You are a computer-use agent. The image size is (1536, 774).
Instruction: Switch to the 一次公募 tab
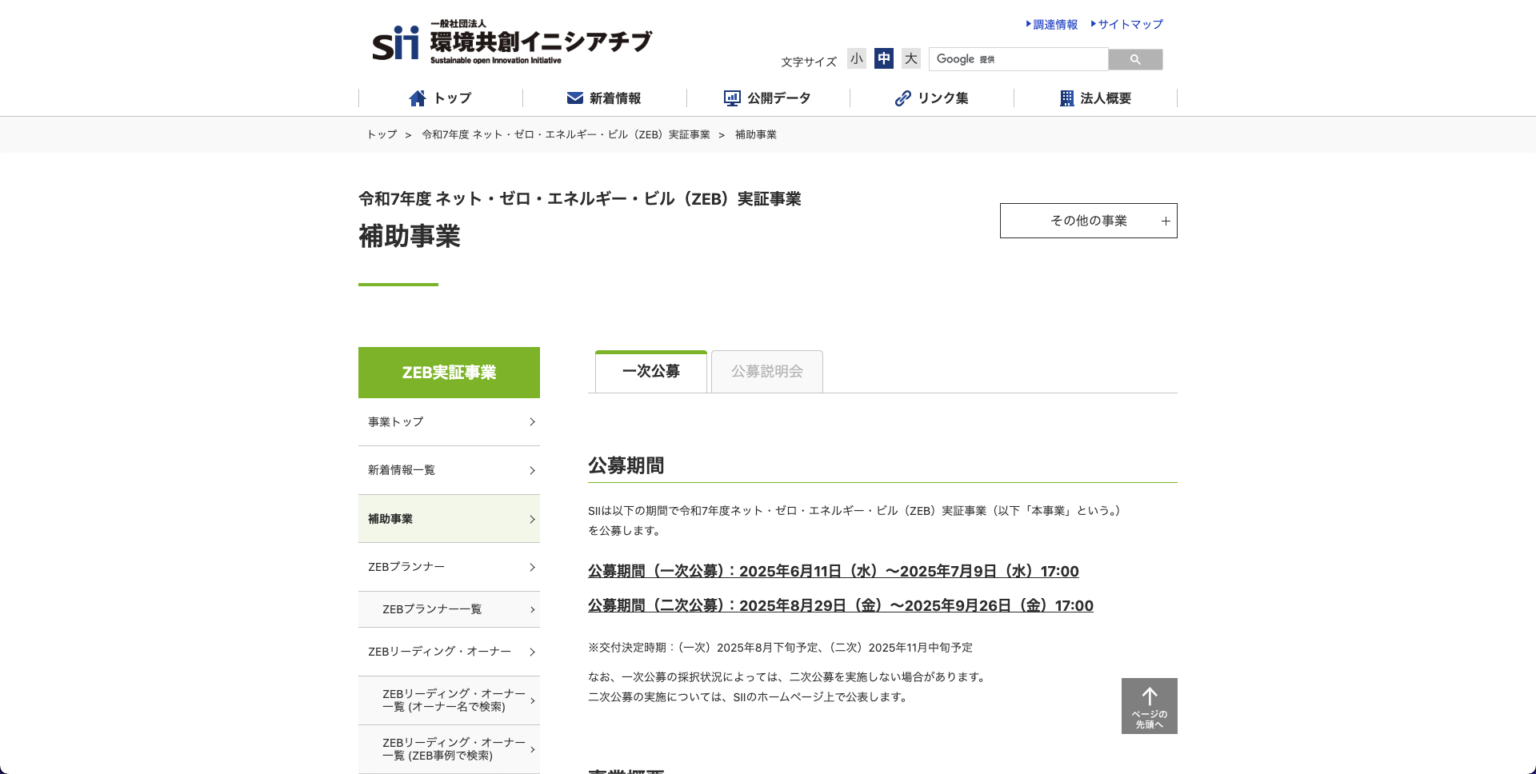[x=650, y=371]
